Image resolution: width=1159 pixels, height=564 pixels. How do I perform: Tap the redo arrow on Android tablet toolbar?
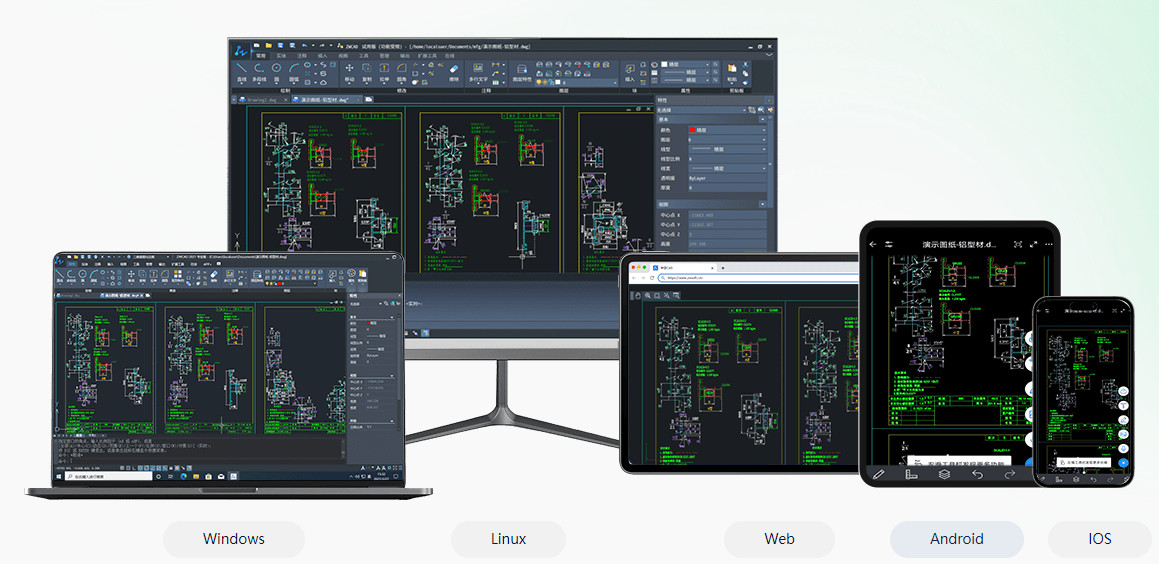(1010, 474)
